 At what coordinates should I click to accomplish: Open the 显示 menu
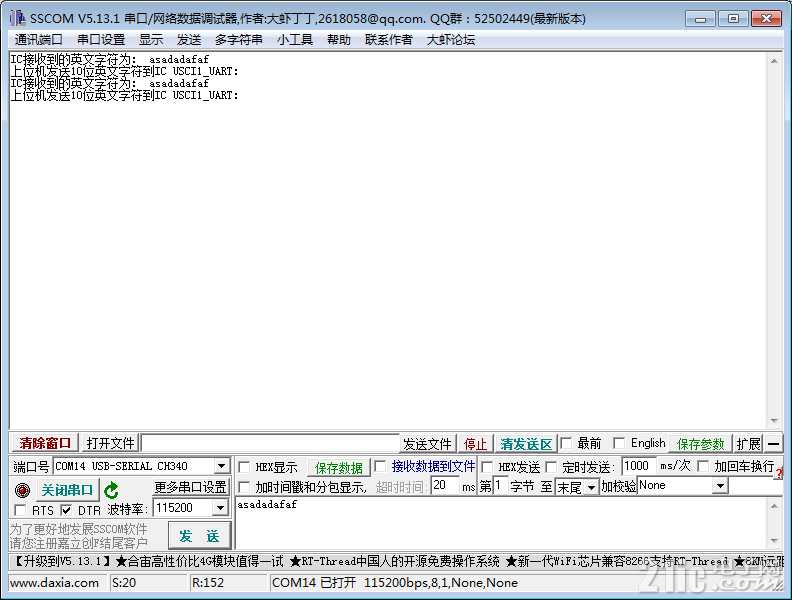tap(151, 40)
